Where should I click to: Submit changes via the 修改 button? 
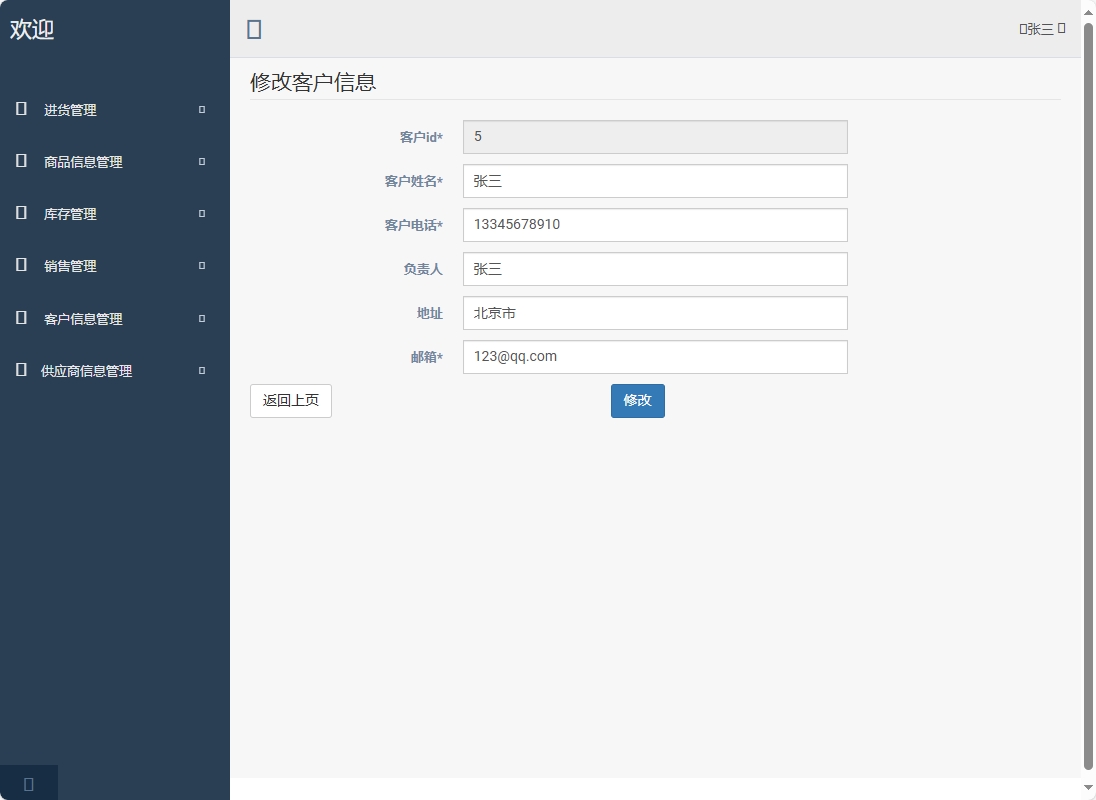(637, 400)
